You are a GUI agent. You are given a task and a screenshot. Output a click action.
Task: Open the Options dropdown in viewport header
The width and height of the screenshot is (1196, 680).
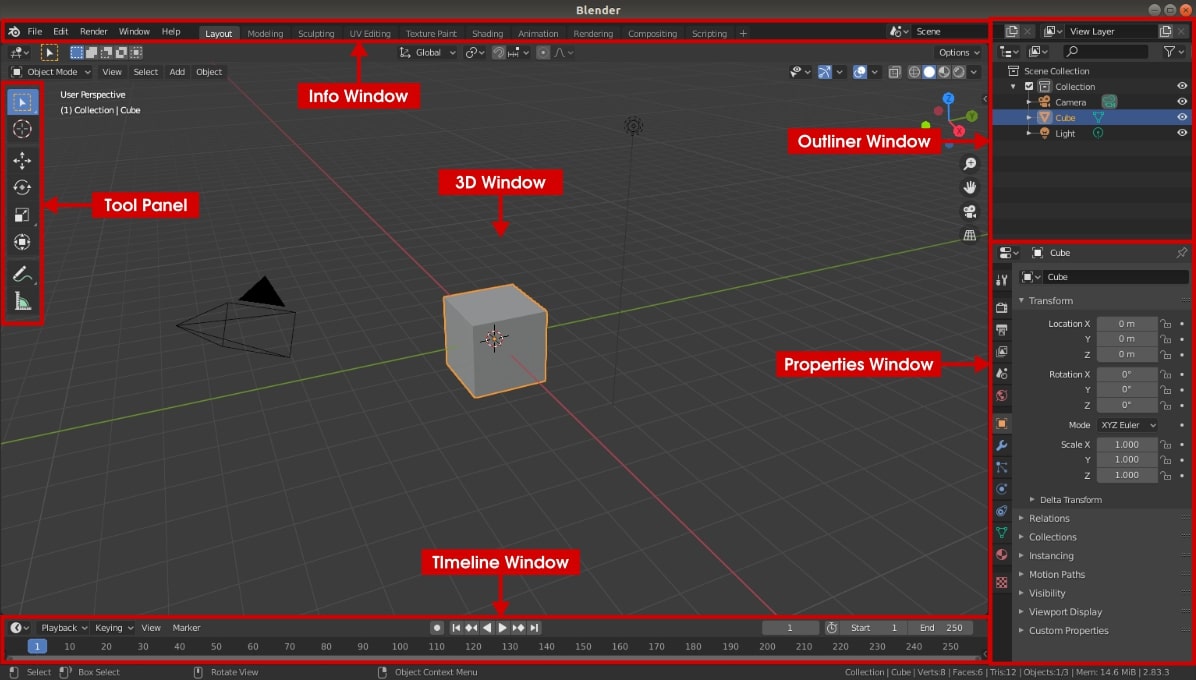[x=959, y=53]
